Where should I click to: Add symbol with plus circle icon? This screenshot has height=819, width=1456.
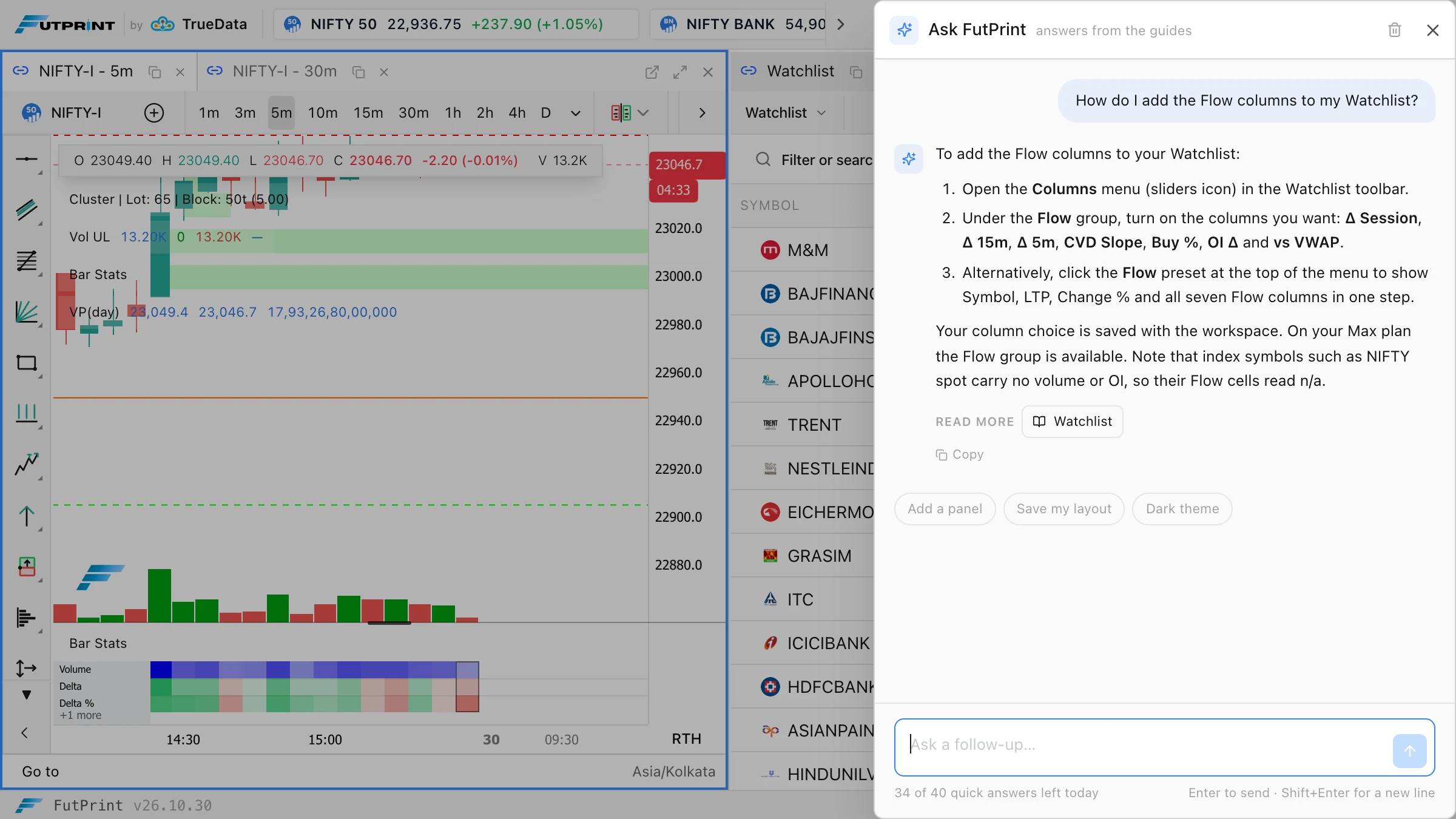pyautogui.click(x=154, y=113)
